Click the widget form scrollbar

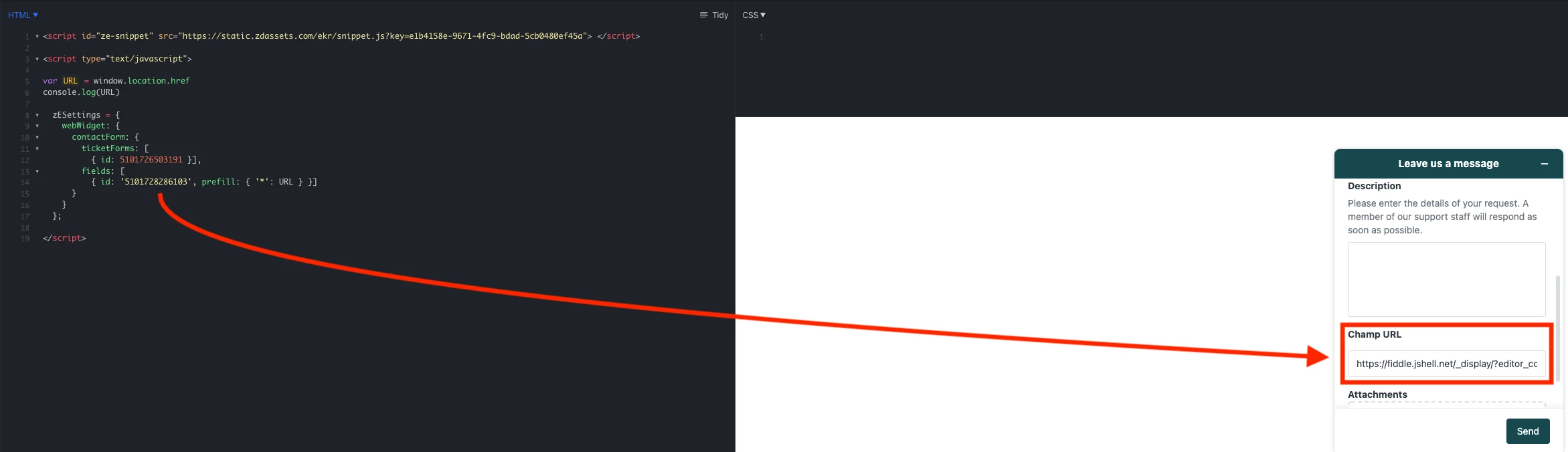click(x=1558, y=328)
